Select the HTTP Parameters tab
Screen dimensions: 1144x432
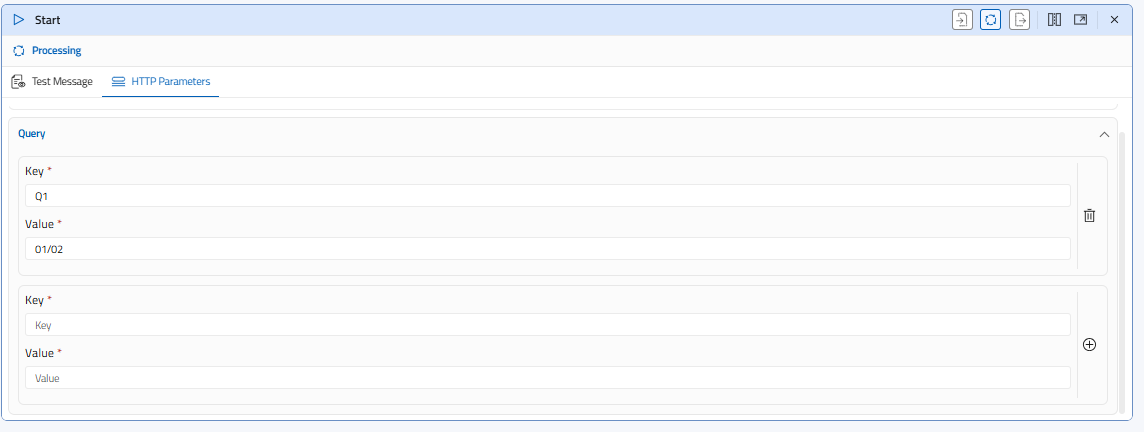[x=161, y=81]
